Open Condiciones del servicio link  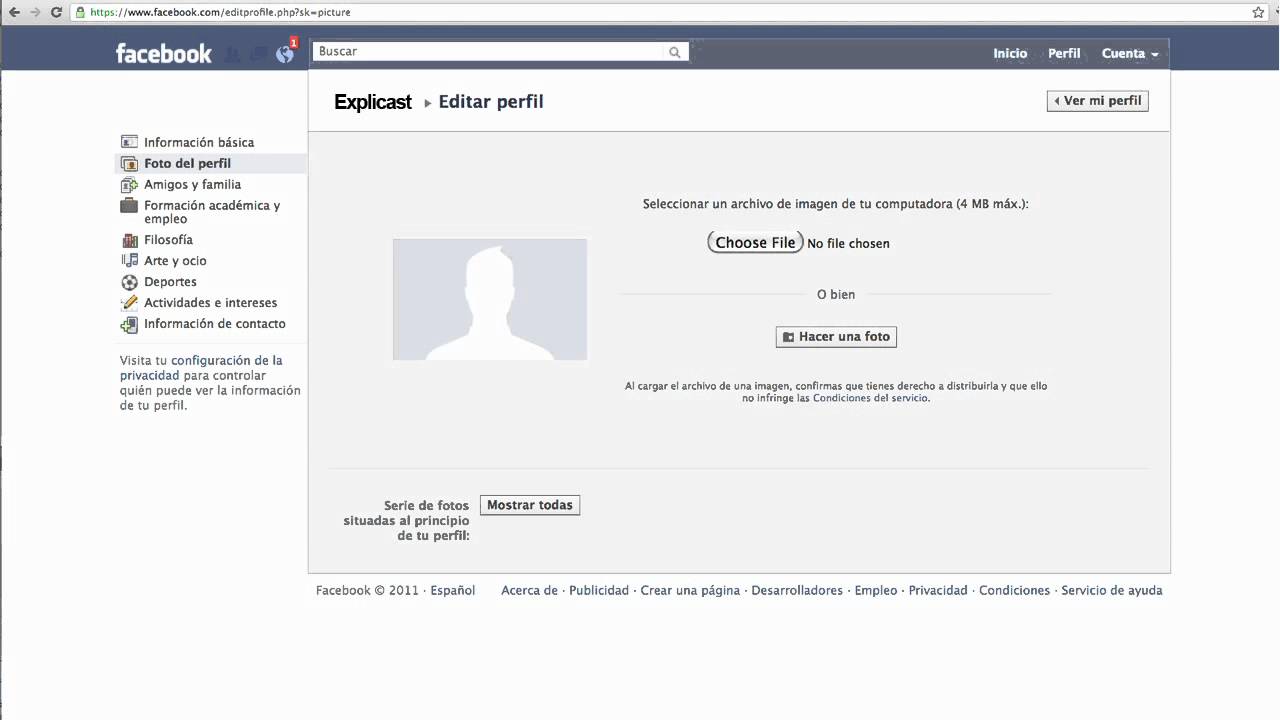(x=871, y=398)
